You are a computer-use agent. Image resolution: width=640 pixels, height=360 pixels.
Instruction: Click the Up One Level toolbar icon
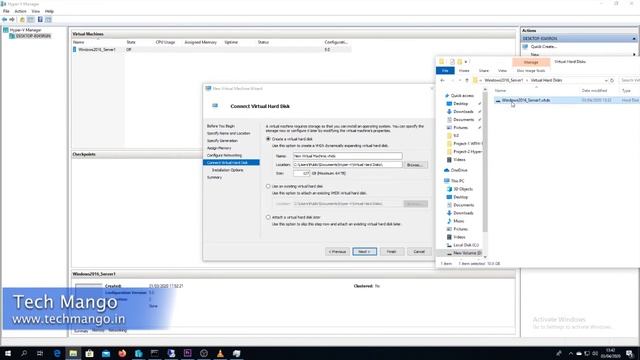22,20
